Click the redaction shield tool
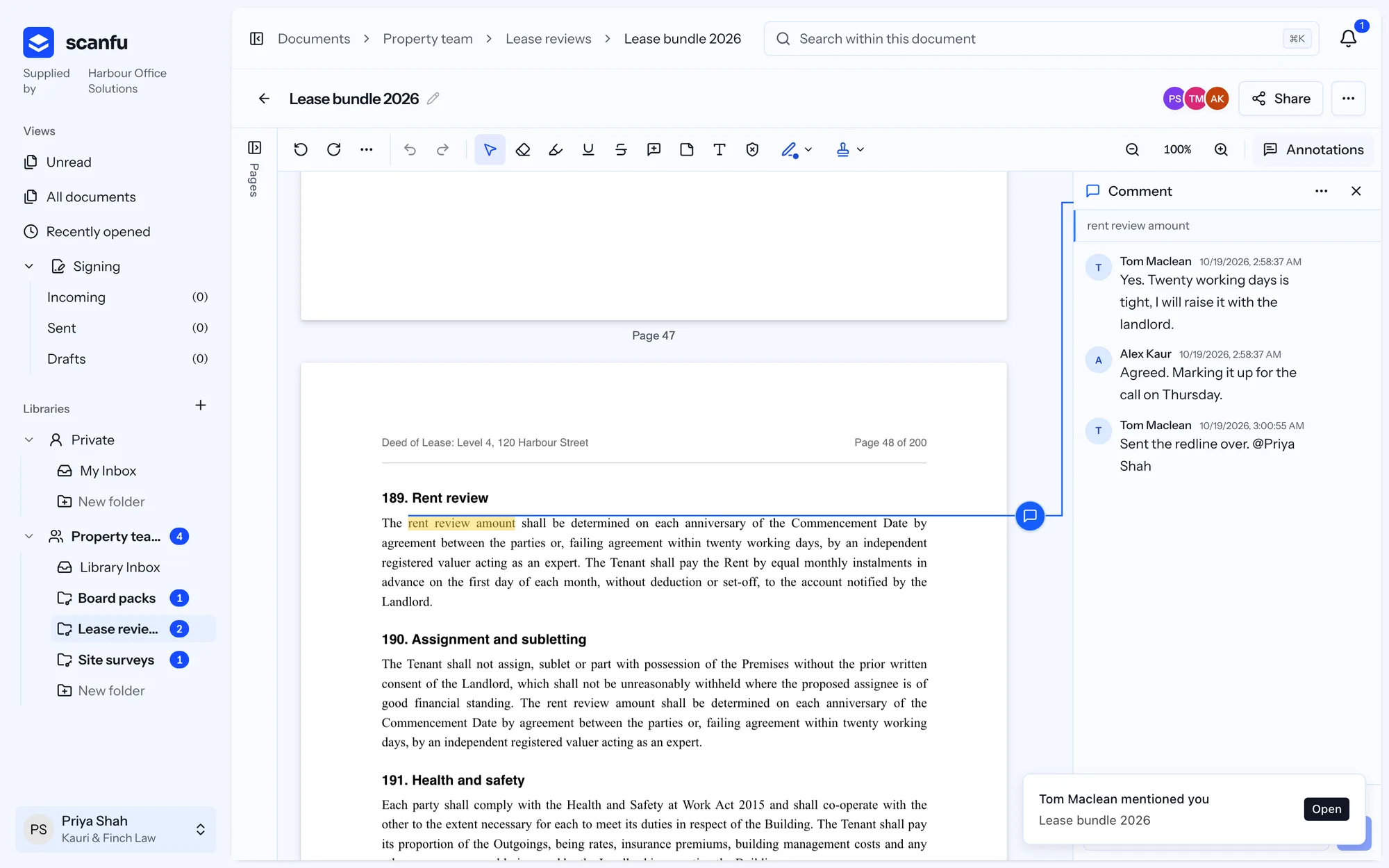1389x868 pixels. click(752, 149)
